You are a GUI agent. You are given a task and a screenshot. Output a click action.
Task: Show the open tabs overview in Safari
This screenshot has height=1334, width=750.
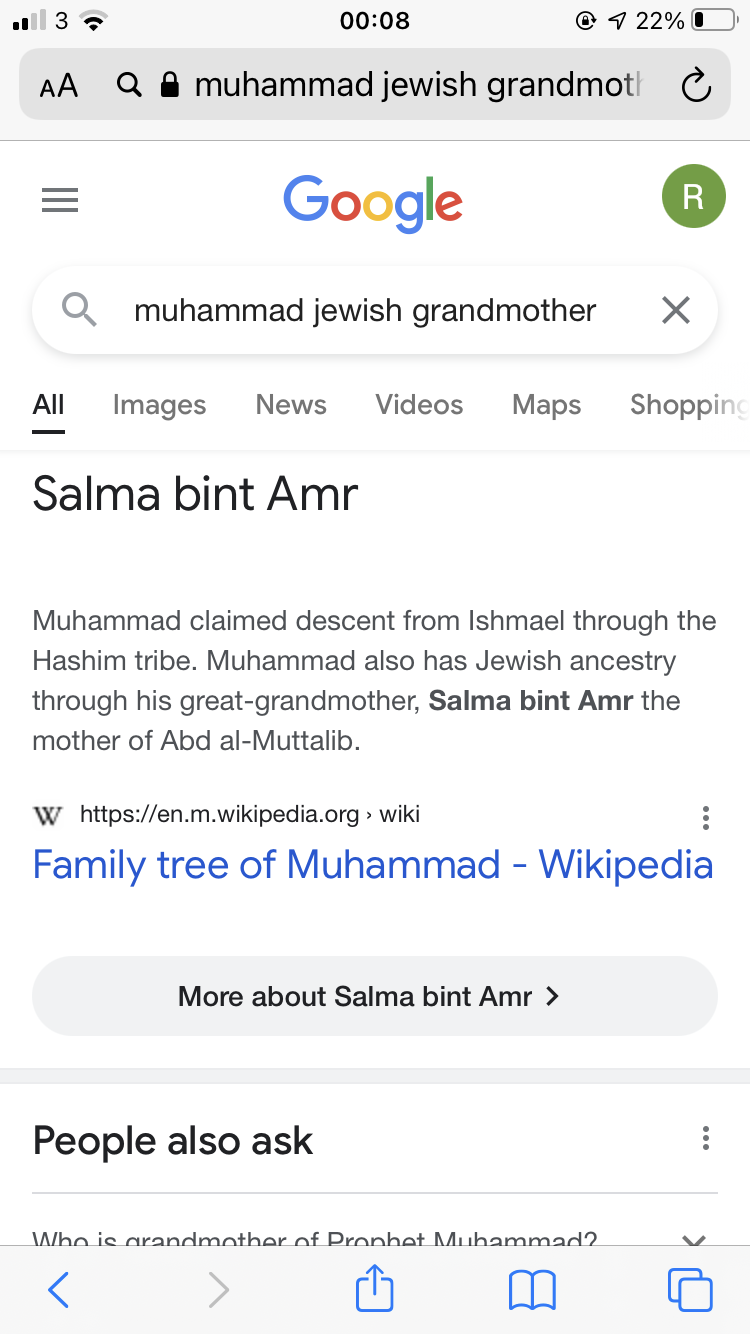(691, 1290)
